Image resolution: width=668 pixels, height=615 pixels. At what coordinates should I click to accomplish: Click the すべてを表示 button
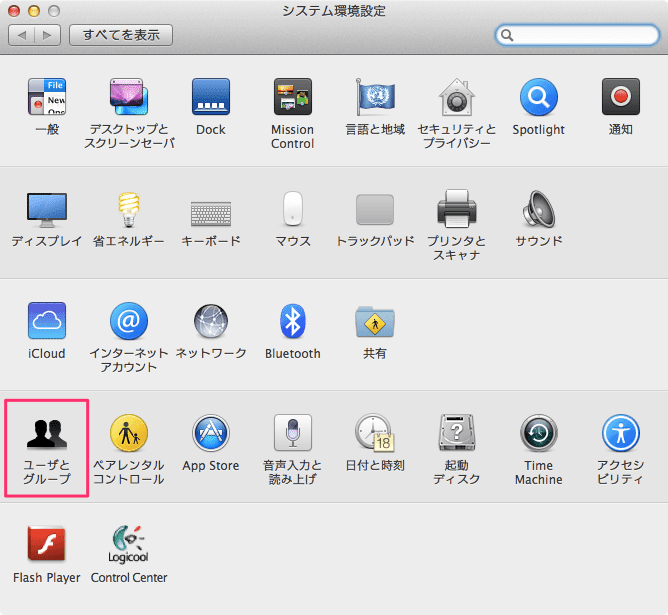121,35
